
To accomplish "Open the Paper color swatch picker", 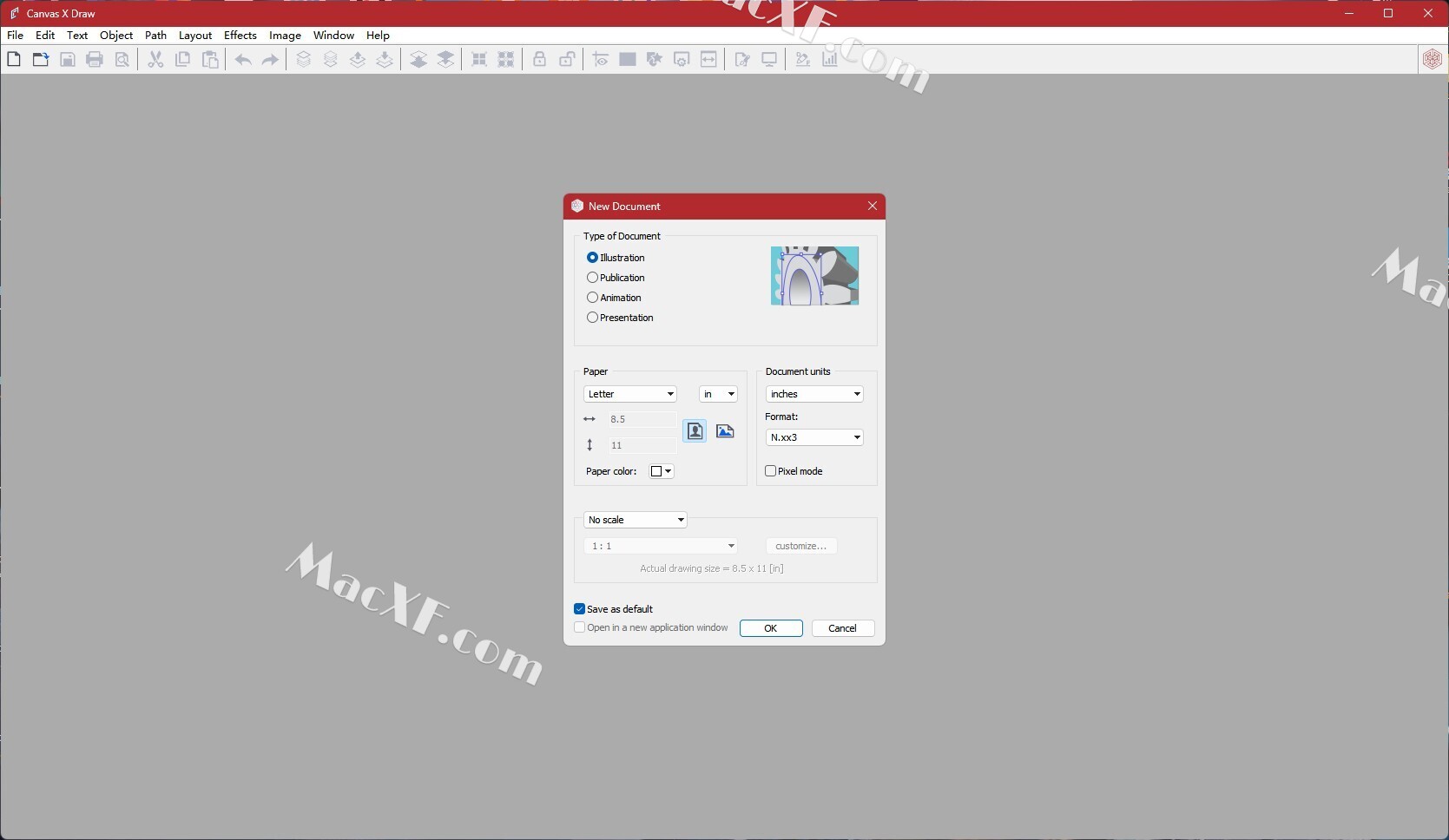I will (x=662, y=471).
